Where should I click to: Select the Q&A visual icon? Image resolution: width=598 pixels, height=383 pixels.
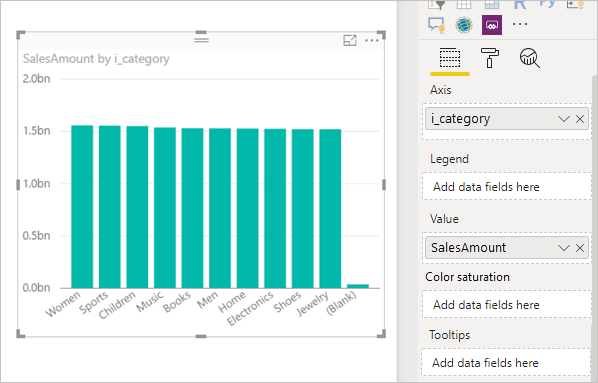pyautogui.click(x=436, y=25)
